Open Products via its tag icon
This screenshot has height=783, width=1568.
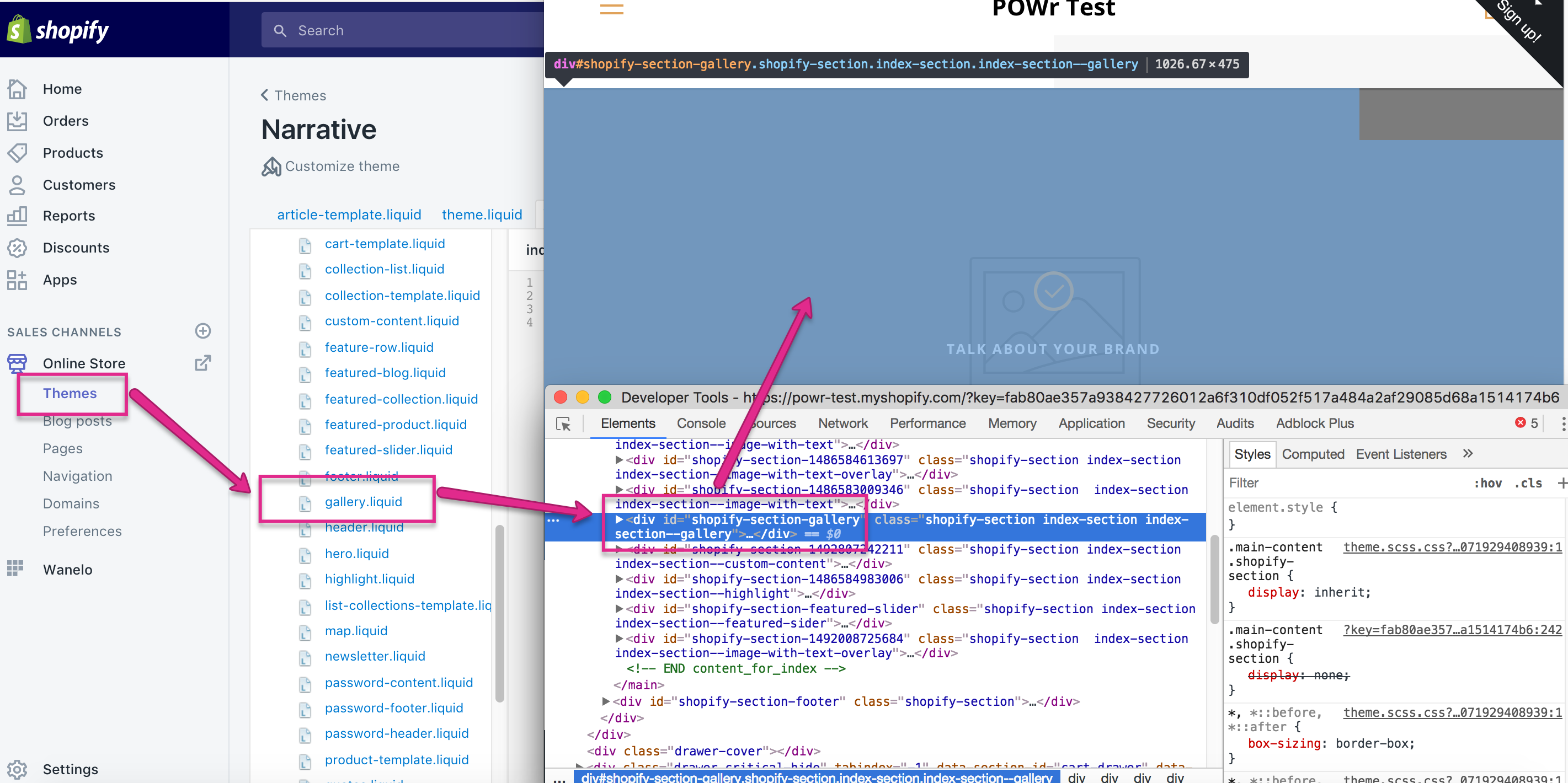(17, 153)
